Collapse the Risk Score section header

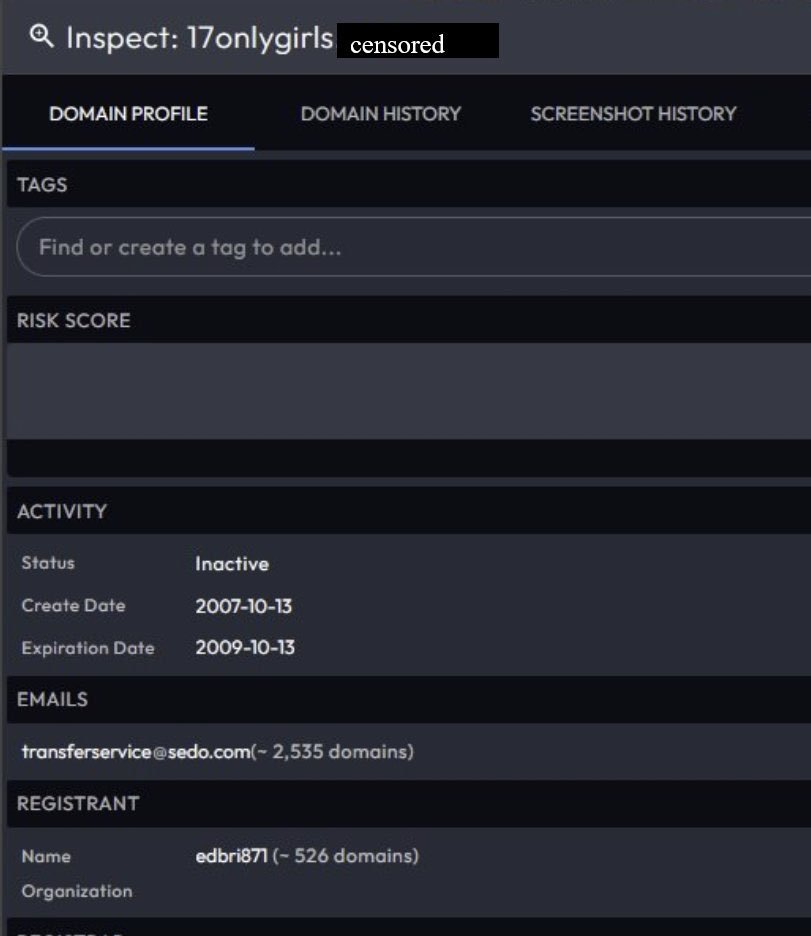click(73, 321)
